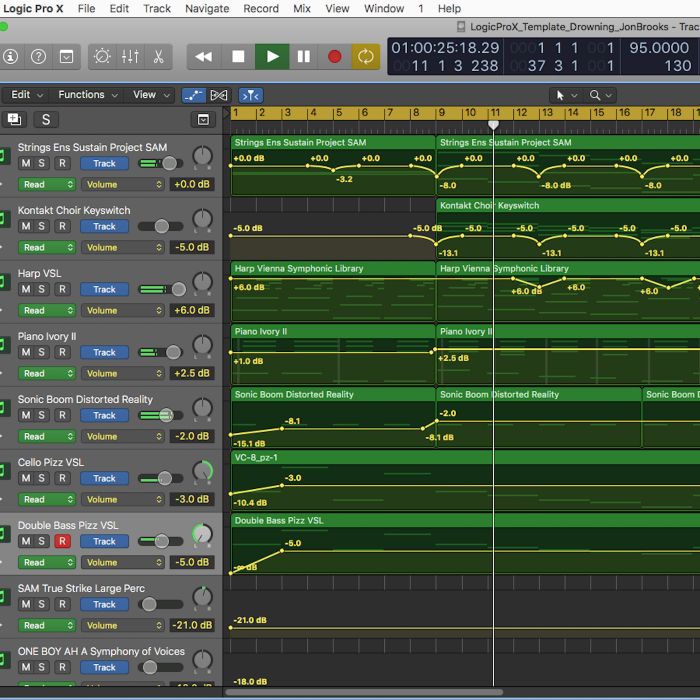Screen dimensions: 700x700
Task: Click Track button on Cello Pizz VSL
Action: coord(104,478)
